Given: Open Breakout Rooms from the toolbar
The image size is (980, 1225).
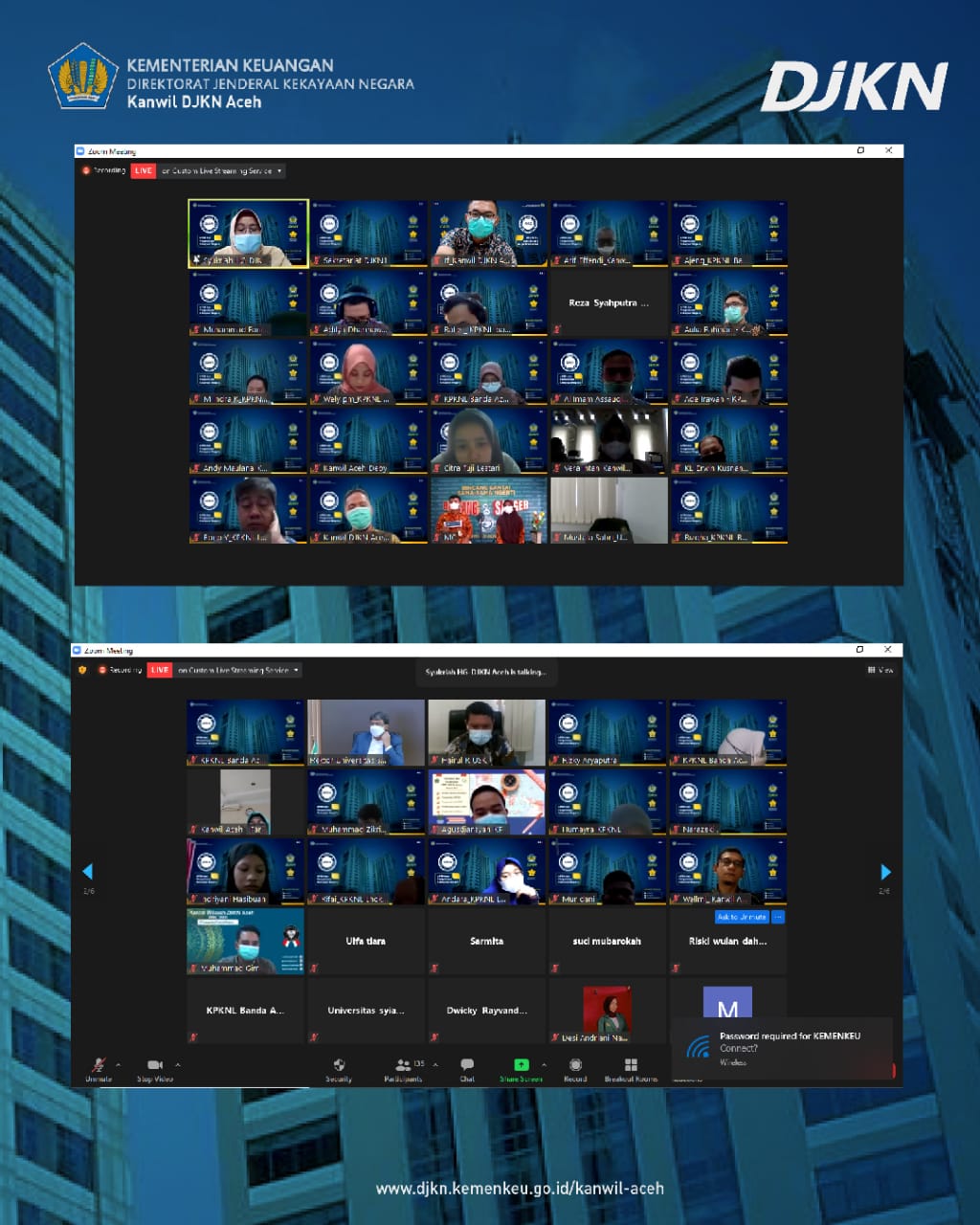Looking at the screenshot, I should click(631, 1064).
